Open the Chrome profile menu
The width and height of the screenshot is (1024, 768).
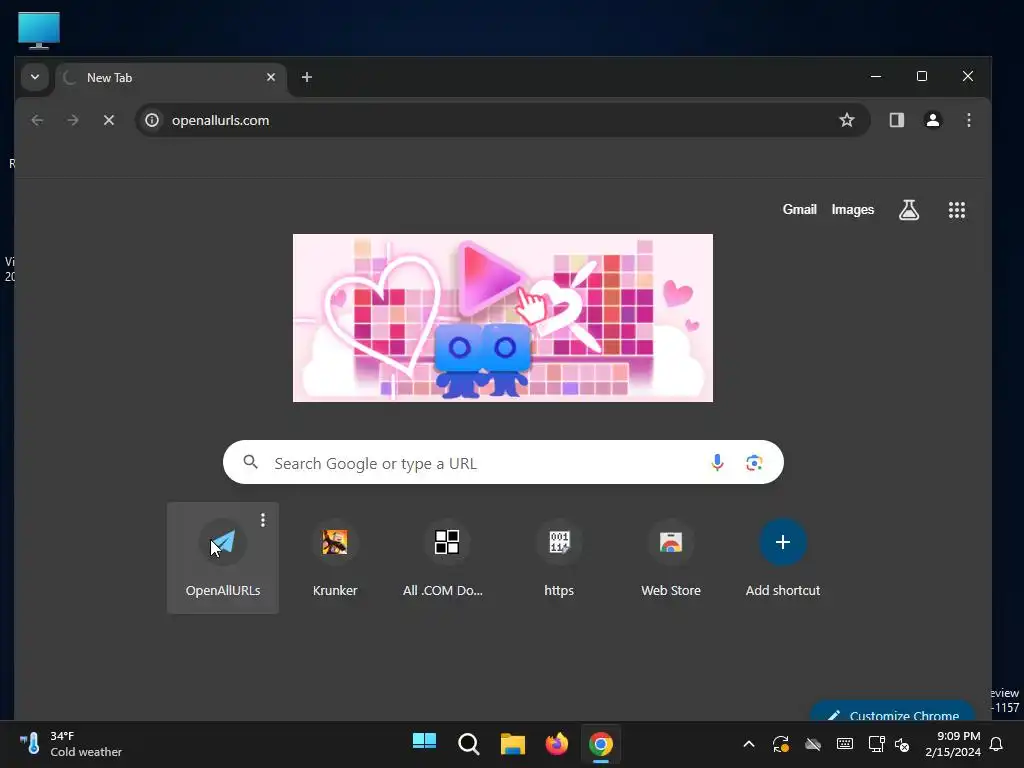[933, 120]
